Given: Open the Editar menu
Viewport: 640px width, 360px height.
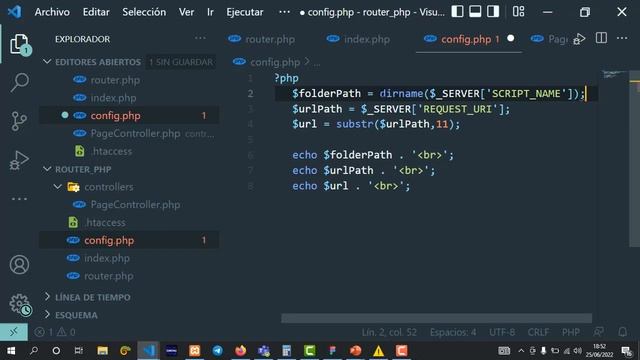Looking at the screenshot, I should 96,12.
